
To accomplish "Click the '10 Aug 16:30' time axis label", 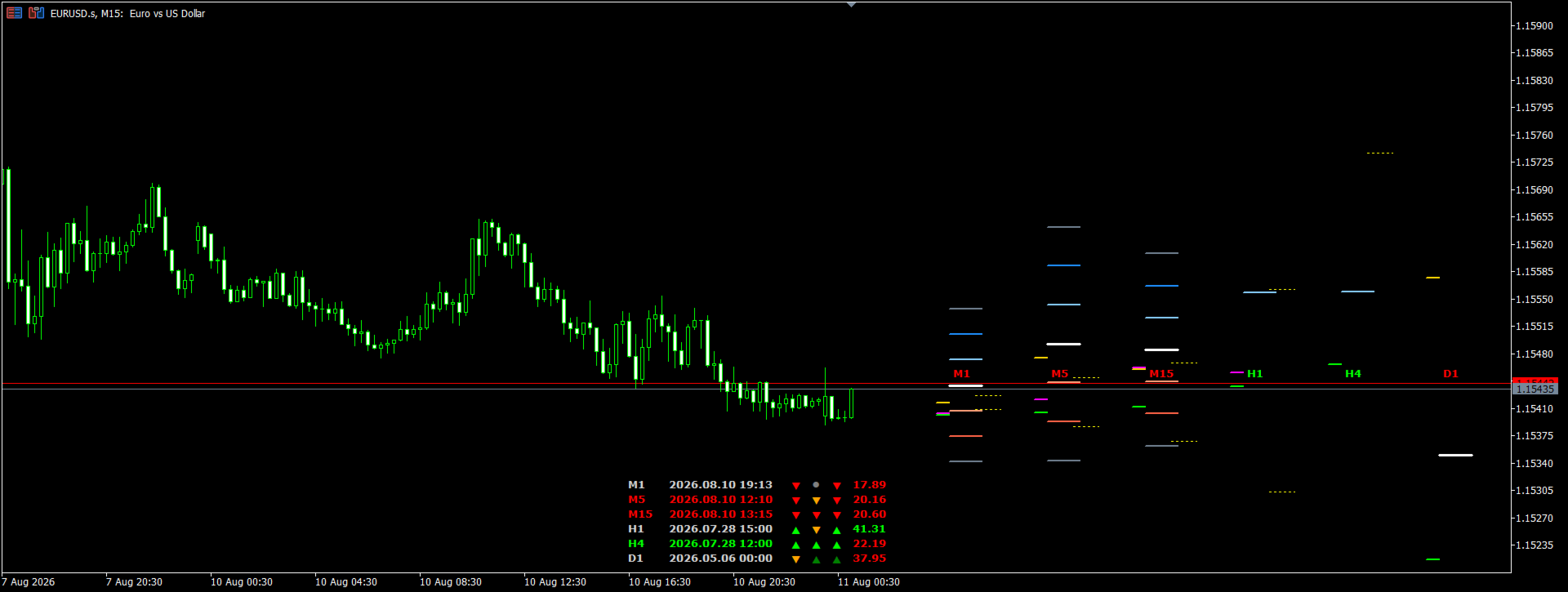I will tap(660, 582).
